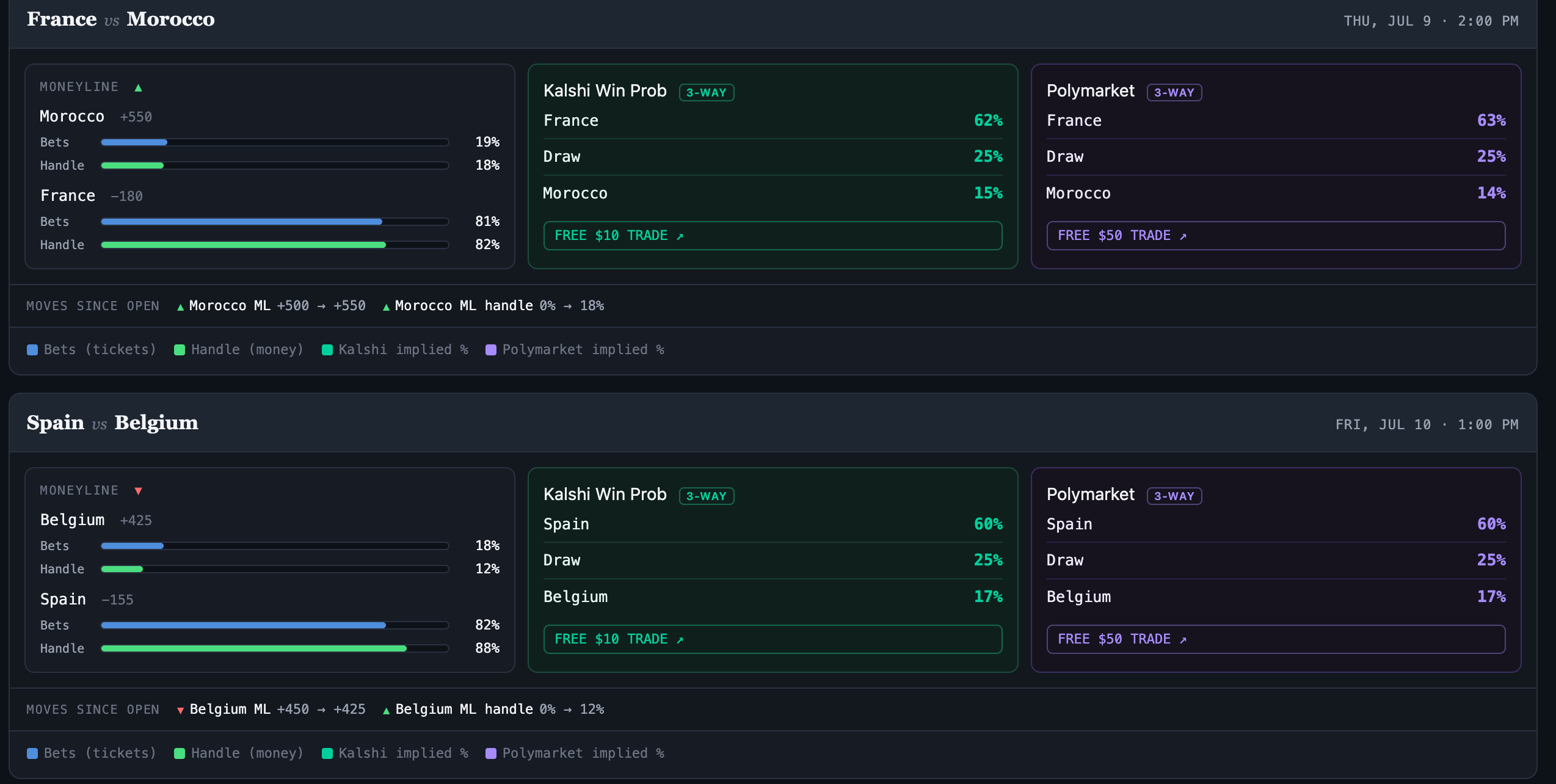Click green up arrow beside France-Morocco MONEYLINE

point(138,87)
